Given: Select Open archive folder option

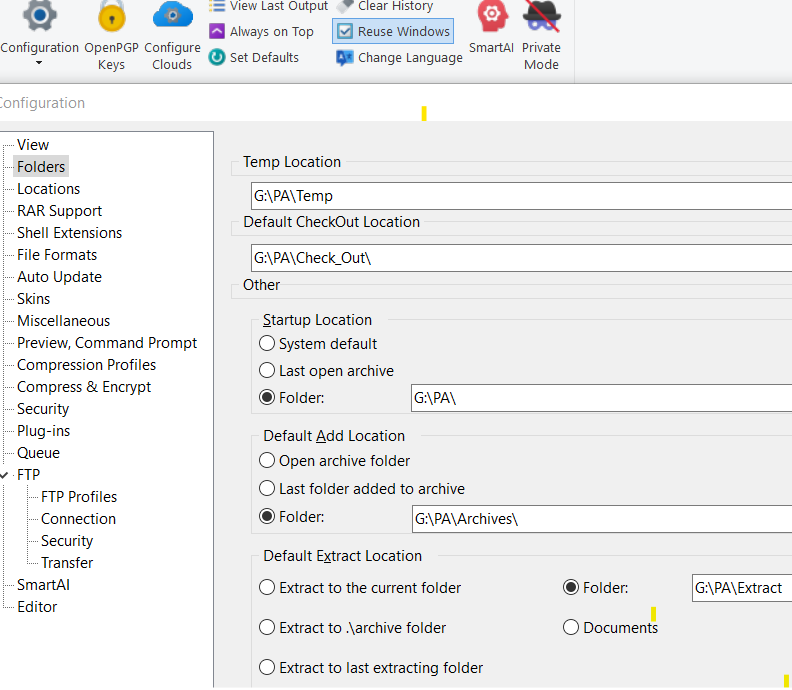Looking at the screenshot, I should [267, 461].
